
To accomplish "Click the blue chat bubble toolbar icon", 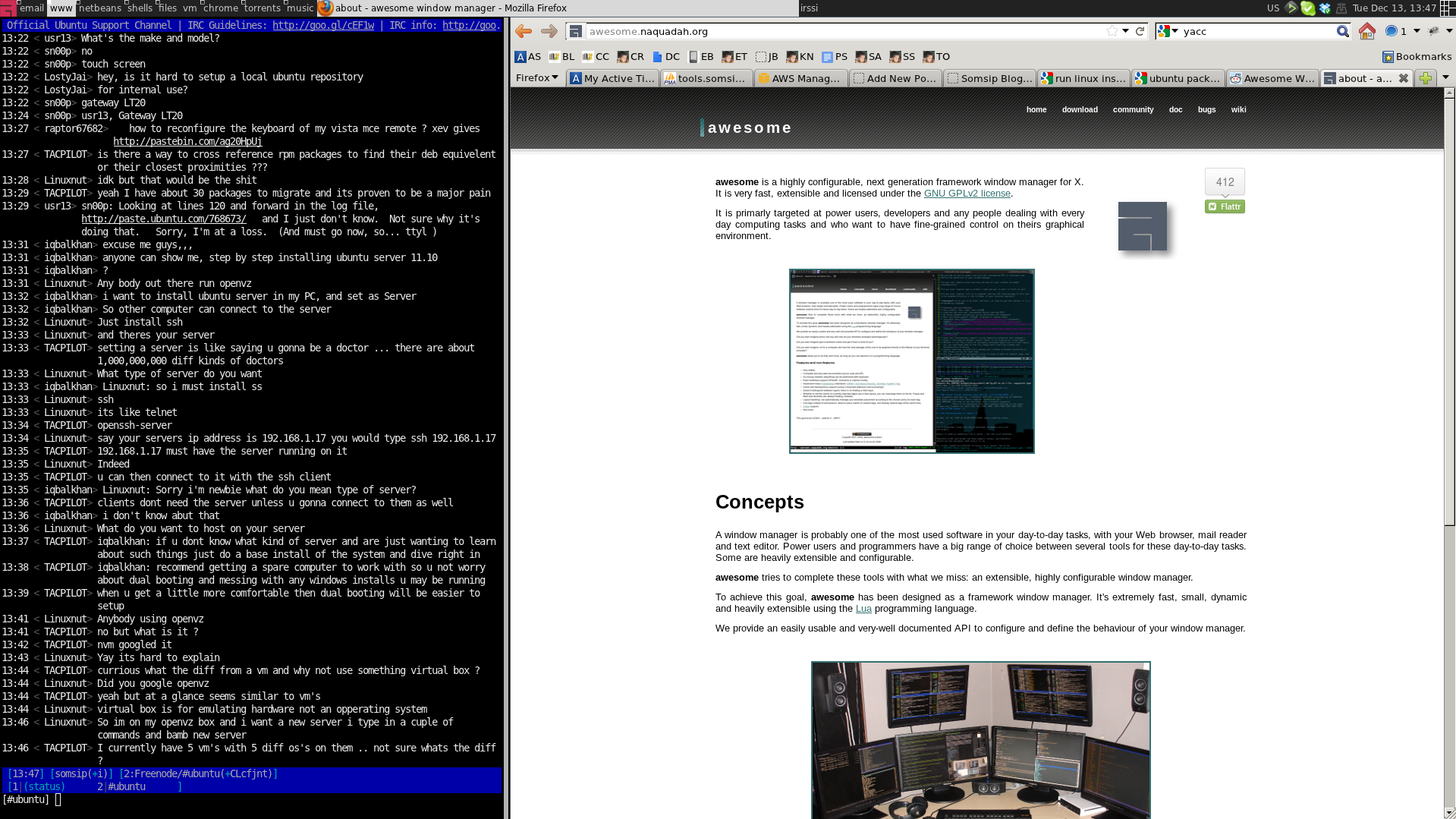I will [1391, 31].
